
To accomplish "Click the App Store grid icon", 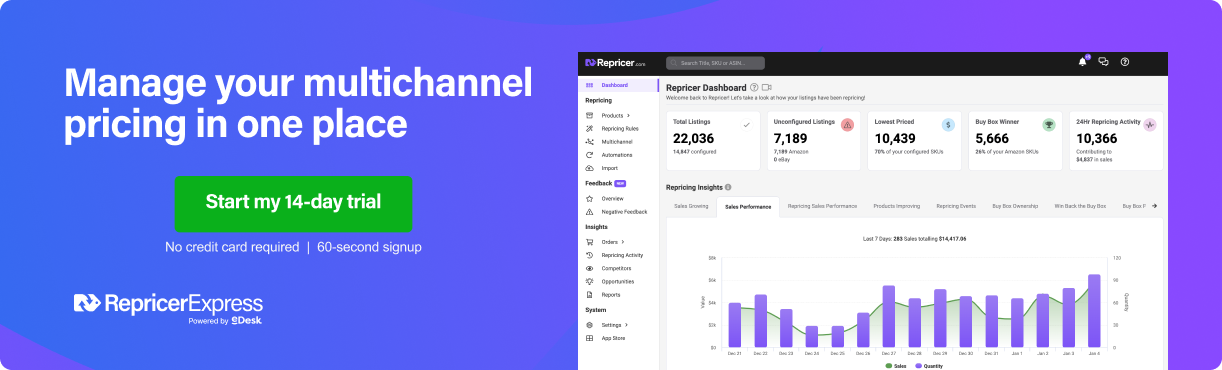I will (589, 338).
